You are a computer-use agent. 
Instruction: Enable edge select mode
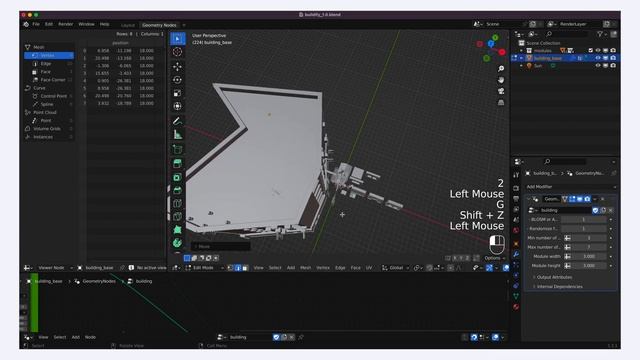238,268
